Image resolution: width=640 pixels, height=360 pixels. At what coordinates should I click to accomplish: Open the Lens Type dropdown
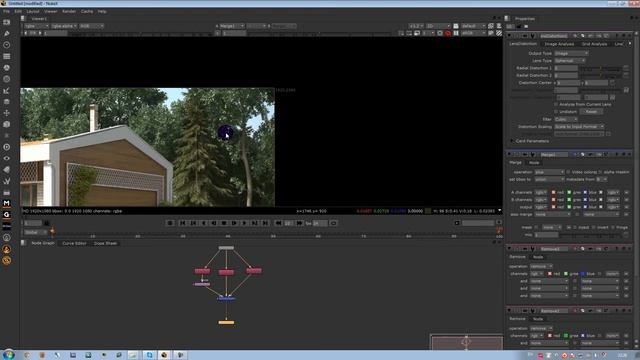coord(570,60)
